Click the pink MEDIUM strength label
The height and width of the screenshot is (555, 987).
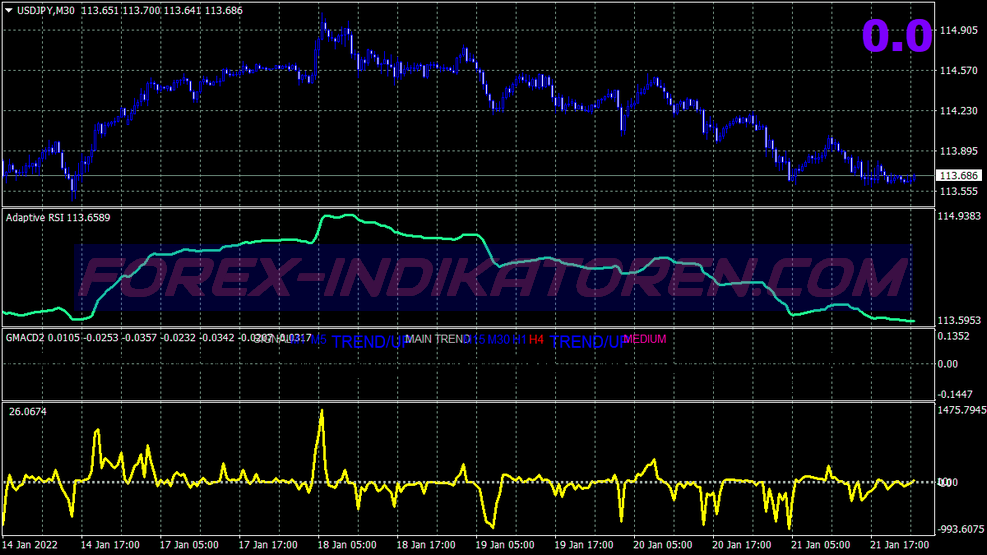coord(645,339)
